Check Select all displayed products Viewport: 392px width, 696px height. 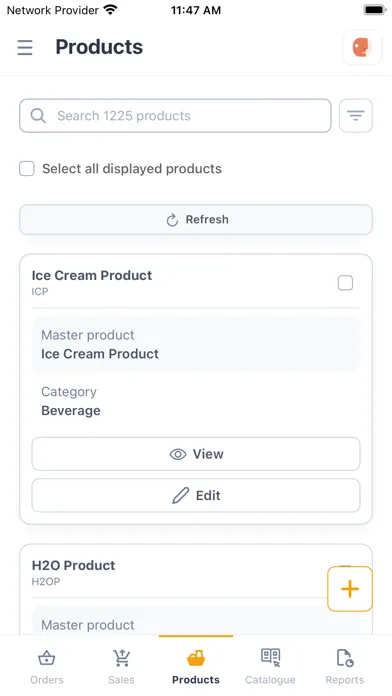(x=27, y=169)
